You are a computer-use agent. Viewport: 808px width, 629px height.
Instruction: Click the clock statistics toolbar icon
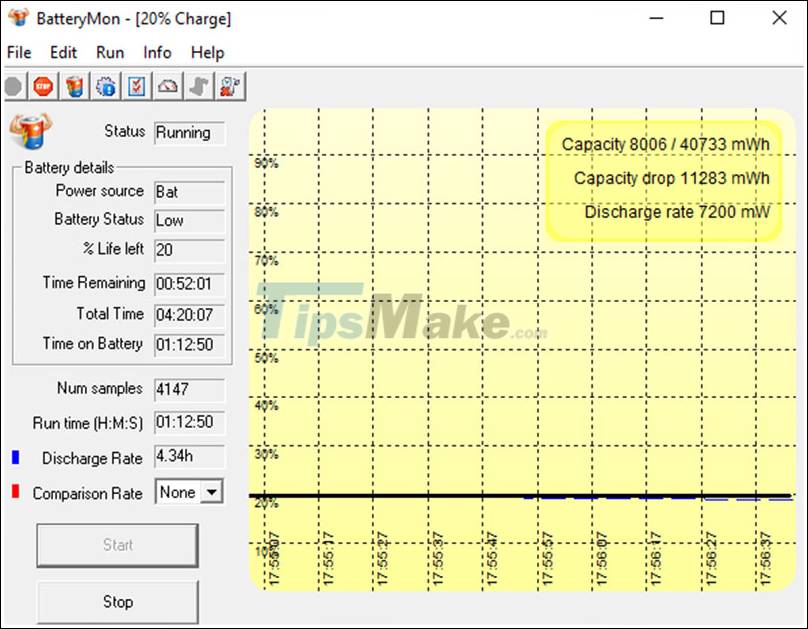[x=229, y=87]
